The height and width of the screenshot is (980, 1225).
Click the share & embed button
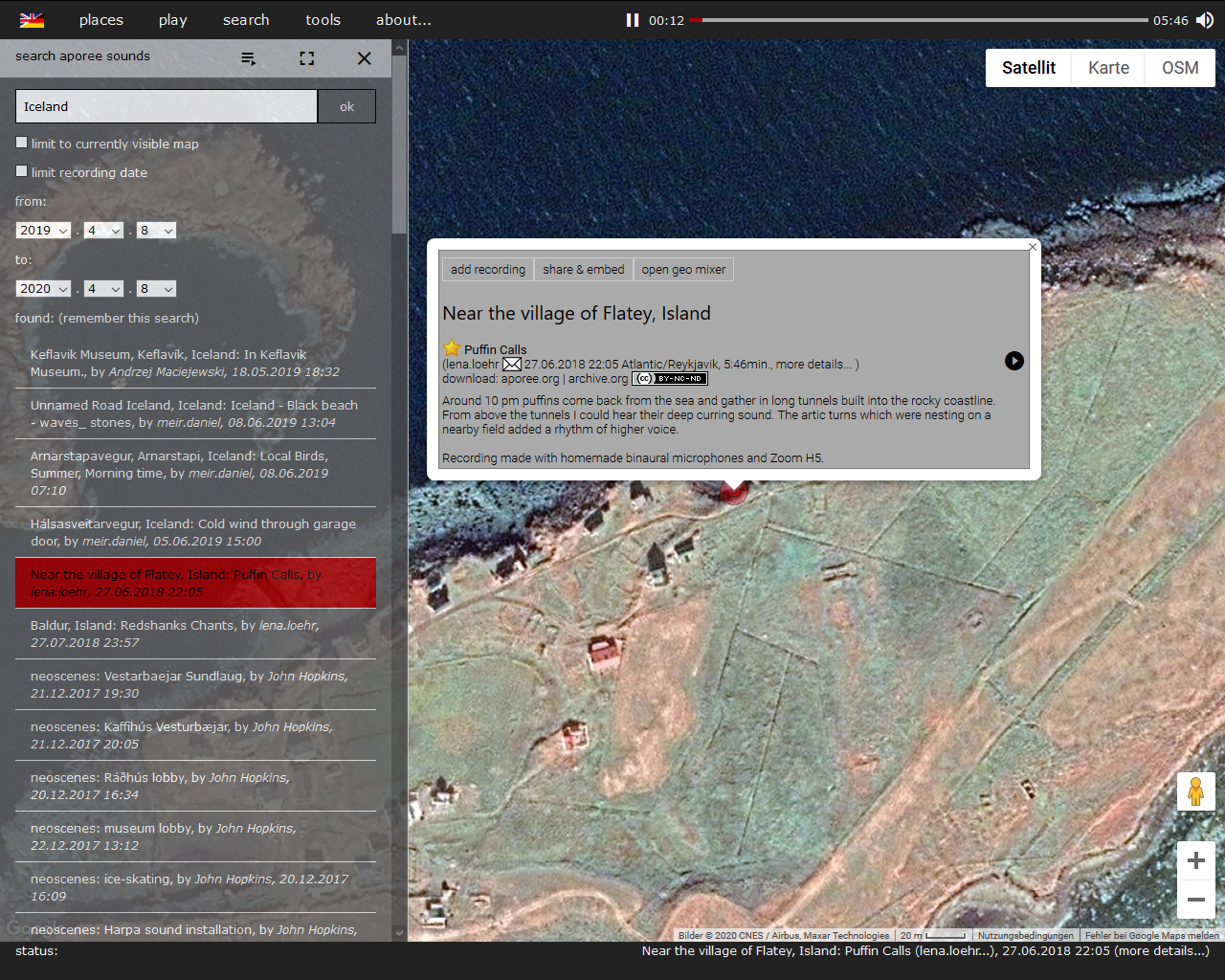583,270
